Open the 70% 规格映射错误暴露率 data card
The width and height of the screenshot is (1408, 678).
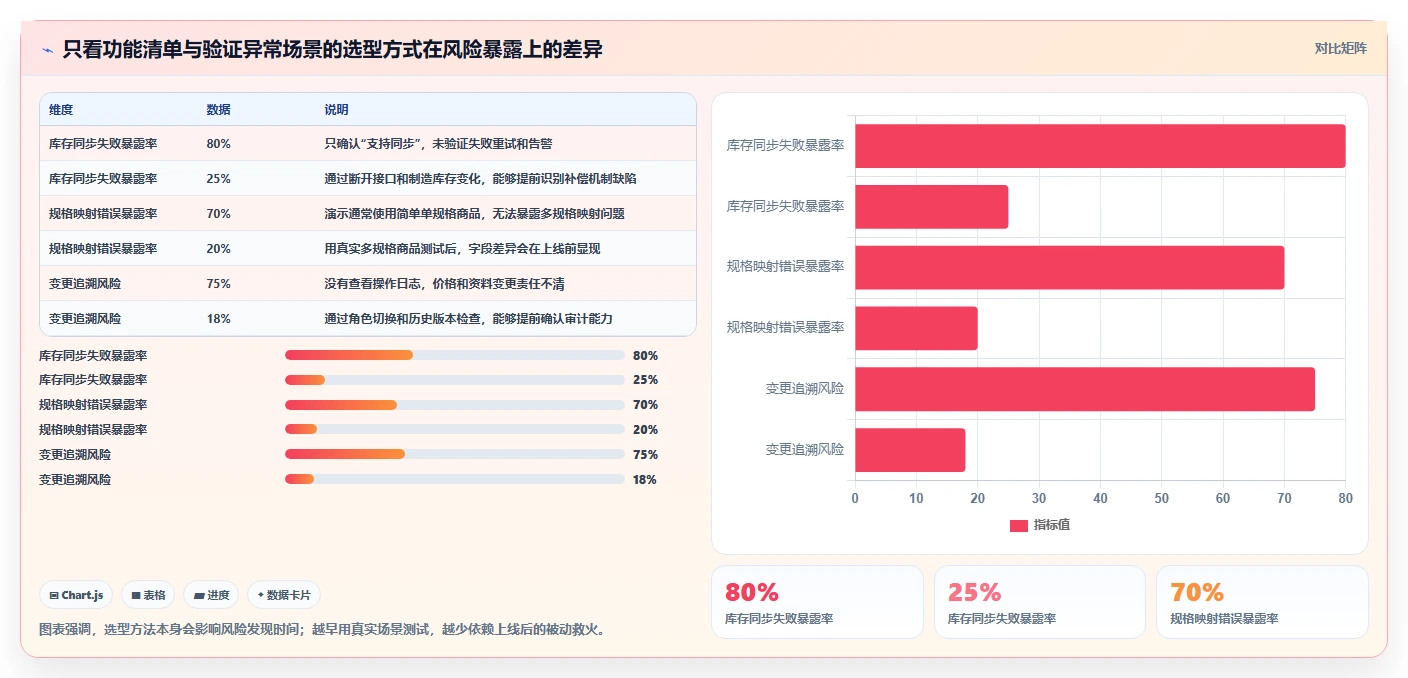tap(1262, 602)
